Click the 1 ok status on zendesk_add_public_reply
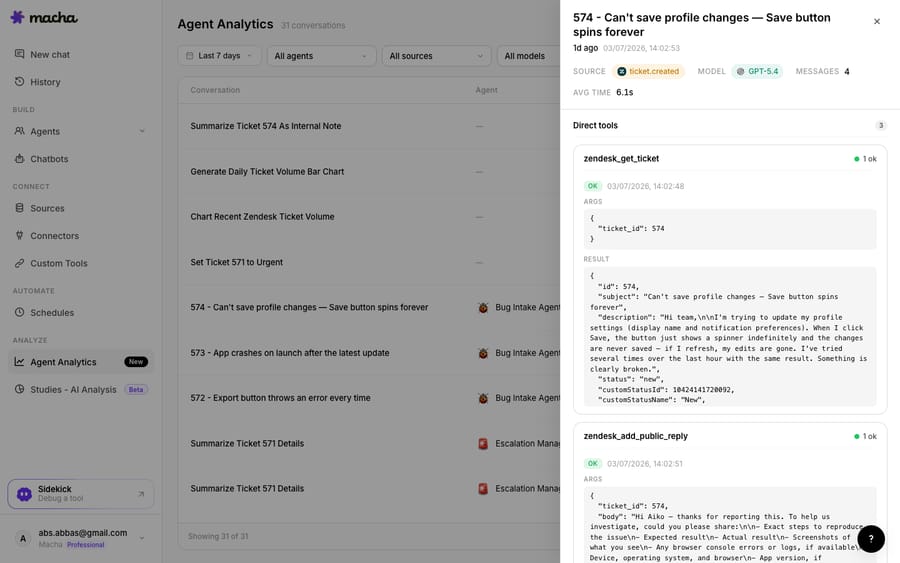 pyautogui.click(x=866, y=436)
